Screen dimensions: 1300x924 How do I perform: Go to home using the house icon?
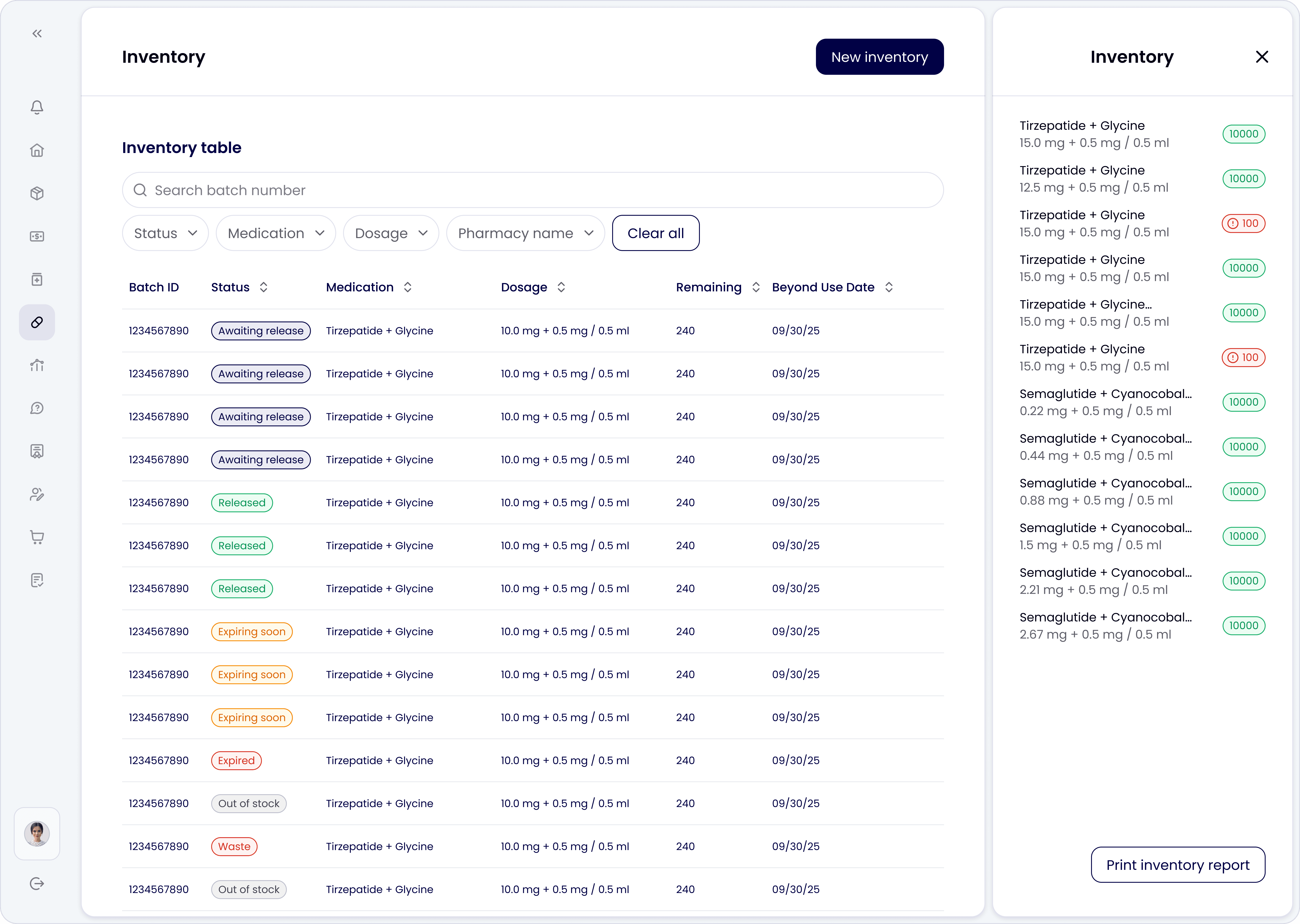click(37, 150)
